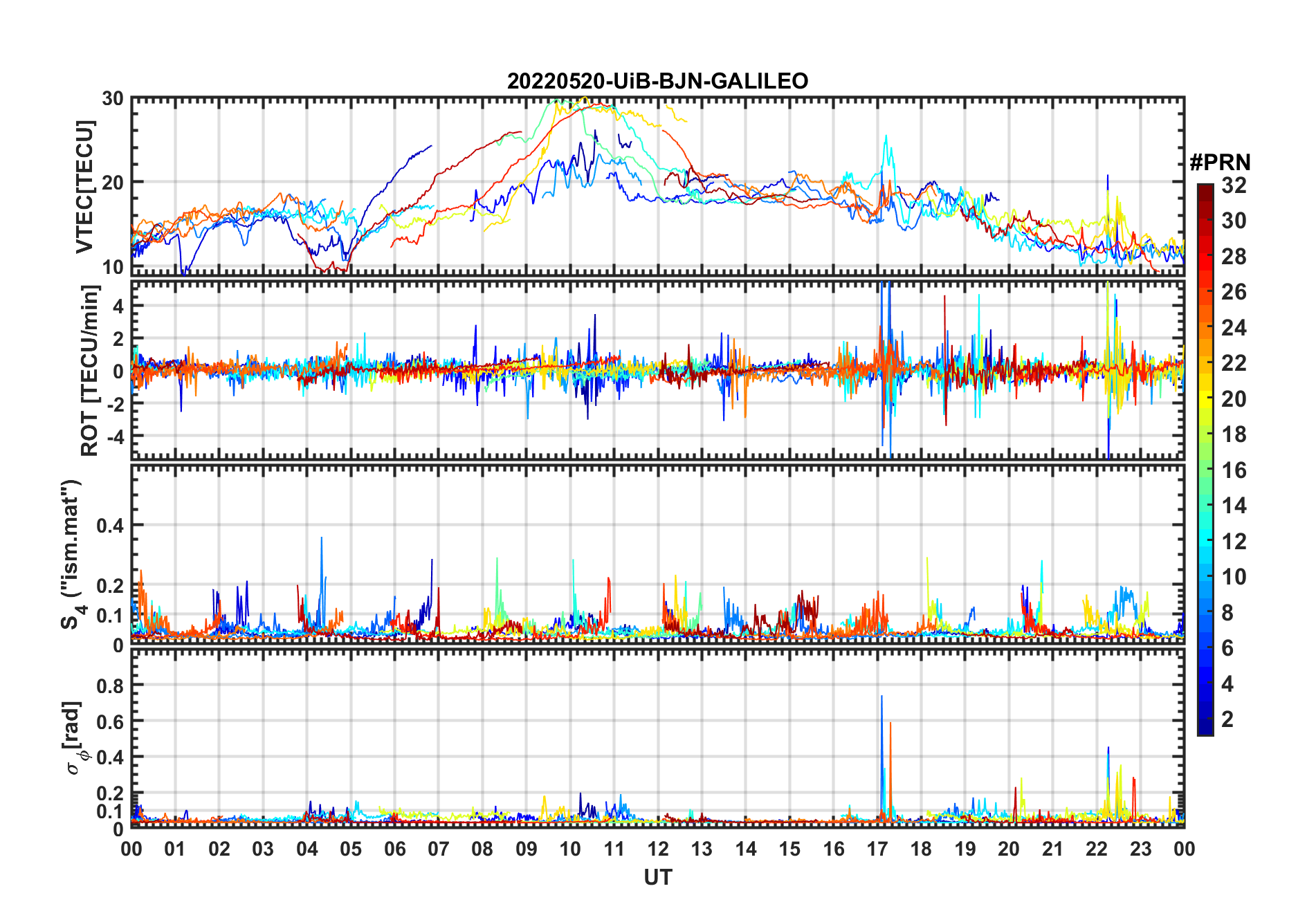Screen dimensions: 1316x920
Task: Click the S4 ("ism.mat") y-axis label
Action: click(x=72, y=555)
